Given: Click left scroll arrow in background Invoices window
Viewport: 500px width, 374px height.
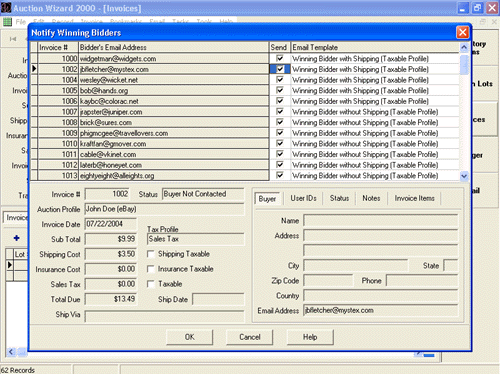Looking at the screenshot, I should [11, 352].
